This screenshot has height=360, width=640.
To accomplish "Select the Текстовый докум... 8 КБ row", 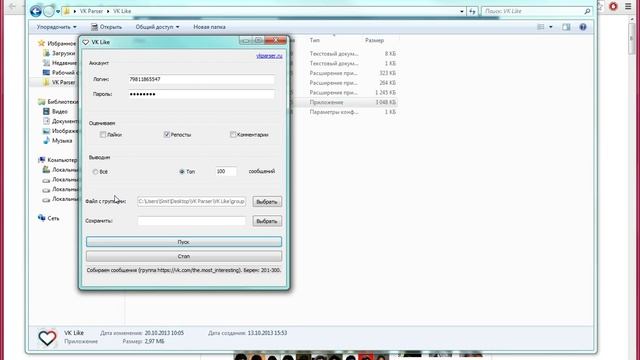I will pyautogui.click(x=345, y=53).
